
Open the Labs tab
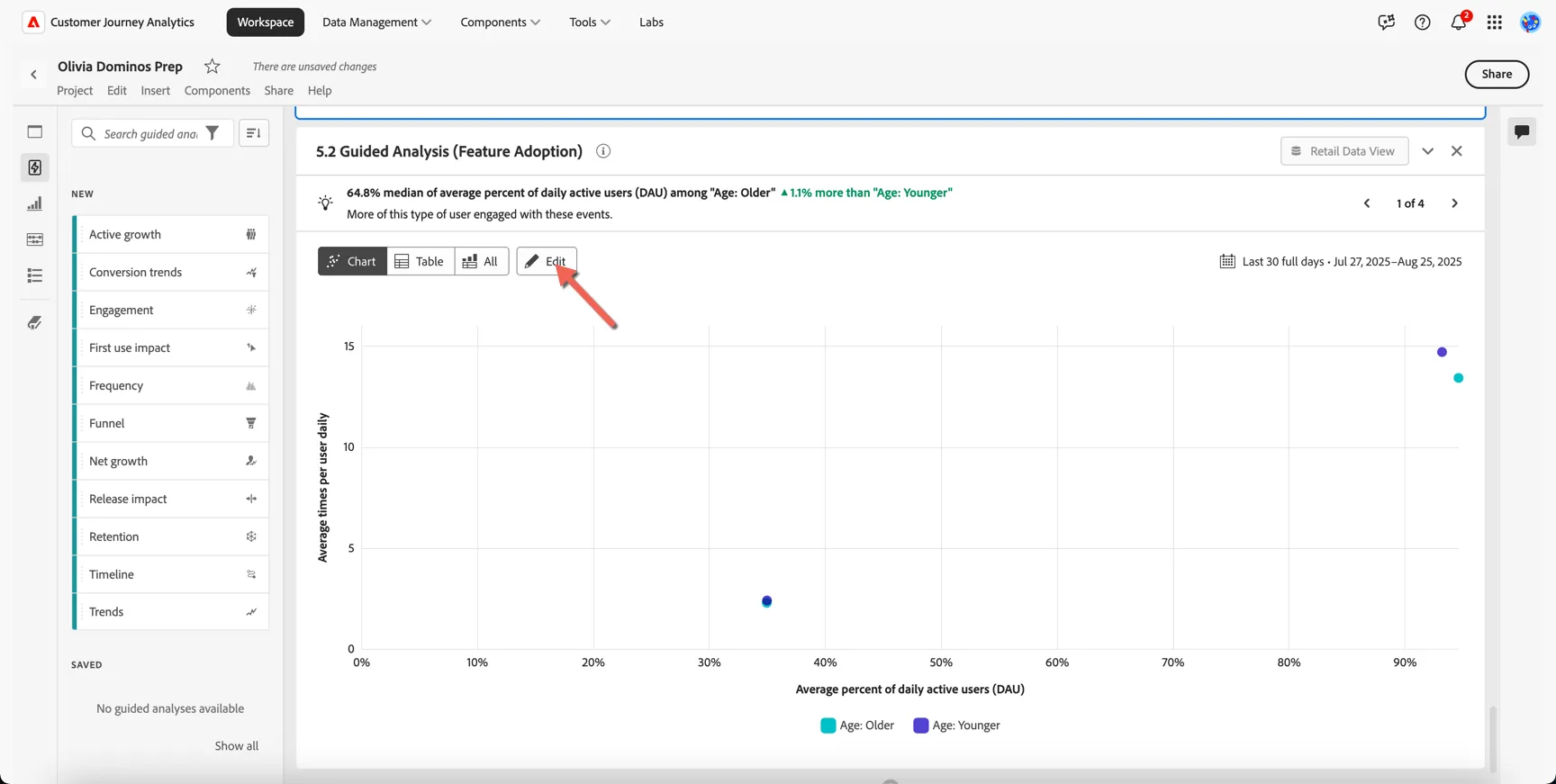pyautogui.click(x=651, y=23)
